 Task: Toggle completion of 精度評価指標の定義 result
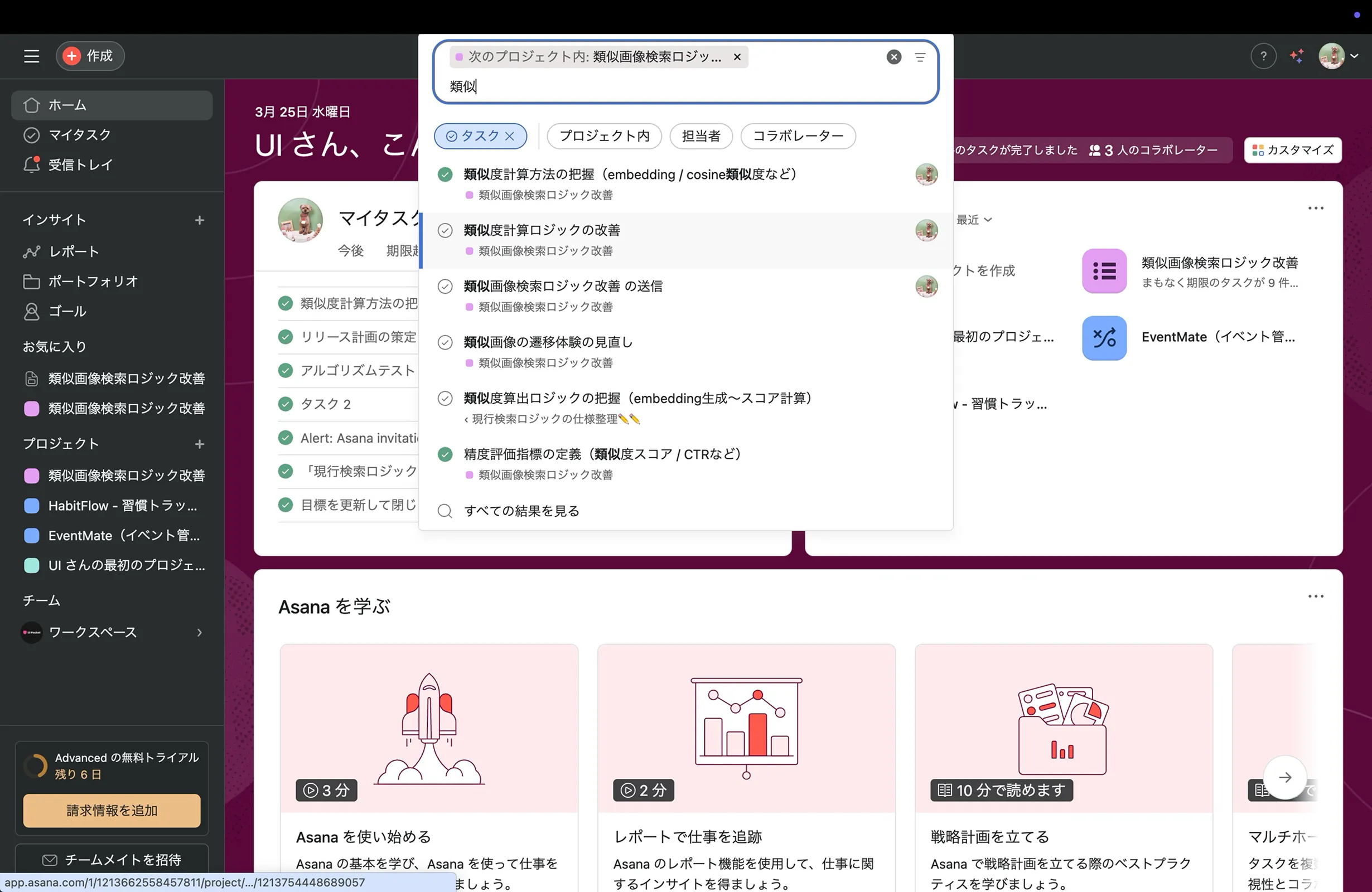pyautogui.click(x=445, y=454)
